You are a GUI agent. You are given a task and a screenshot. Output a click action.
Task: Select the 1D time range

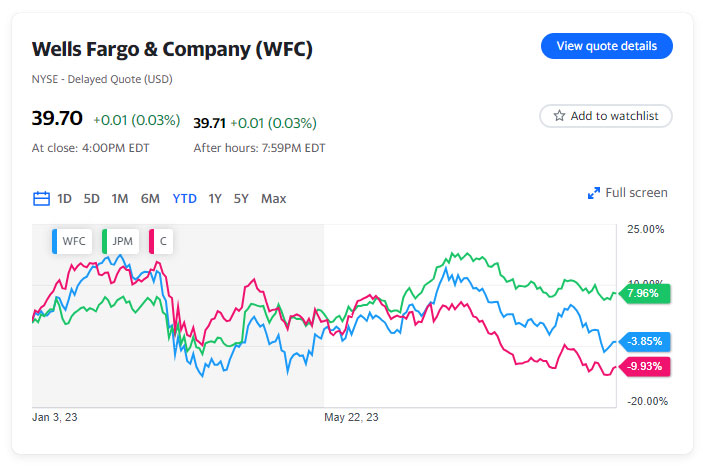click(64, 198)
